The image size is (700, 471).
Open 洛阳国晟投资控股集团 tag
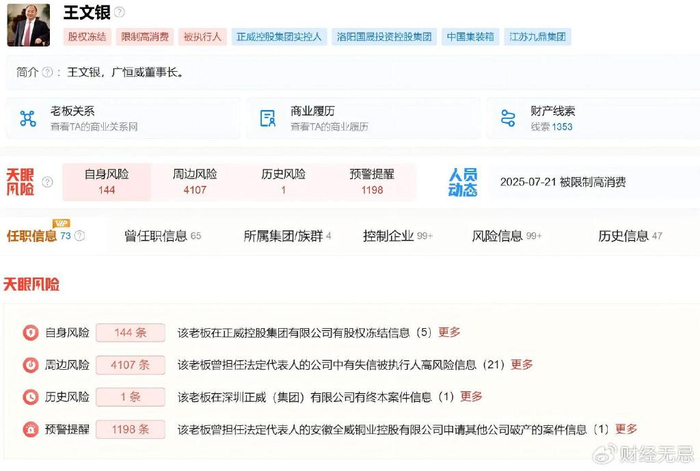(x=384, y=37)
